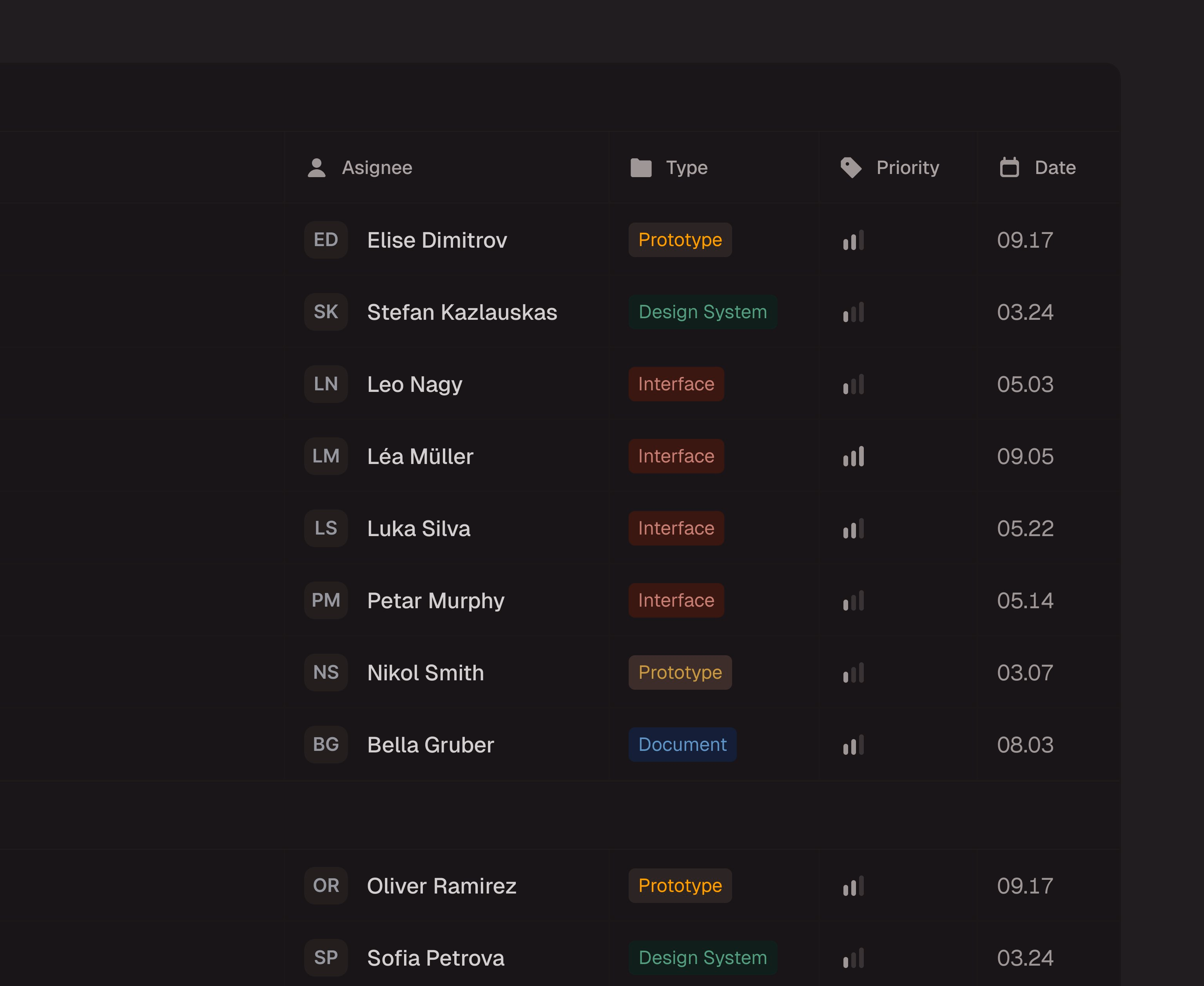
Task: Click the BG avatar for Bella Gruber
Action: pos(326,744)
